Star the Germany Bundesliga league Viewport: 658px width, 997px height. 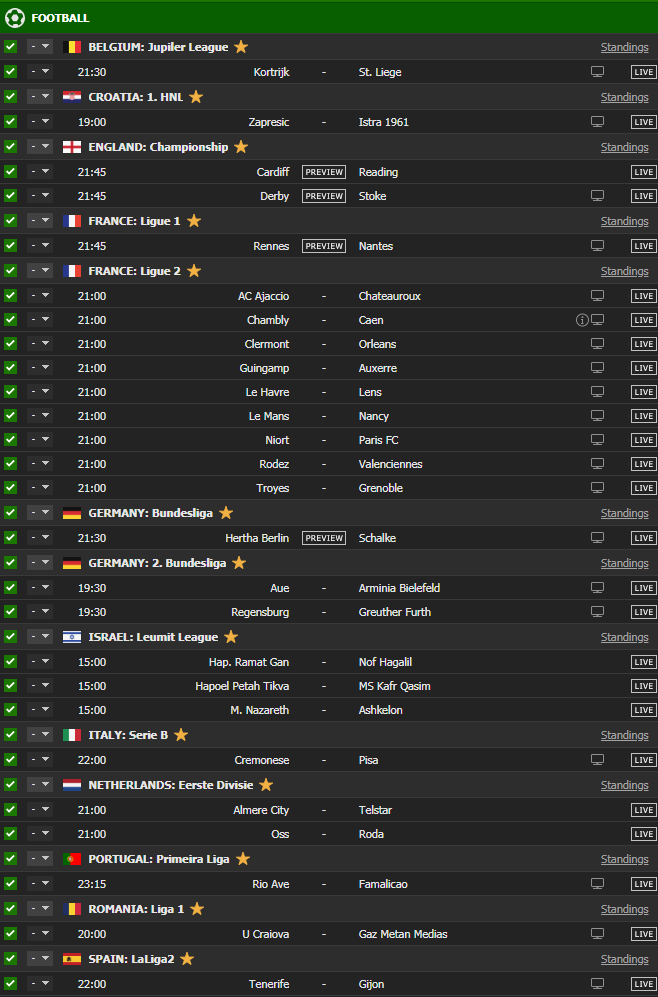coord(226,512)
